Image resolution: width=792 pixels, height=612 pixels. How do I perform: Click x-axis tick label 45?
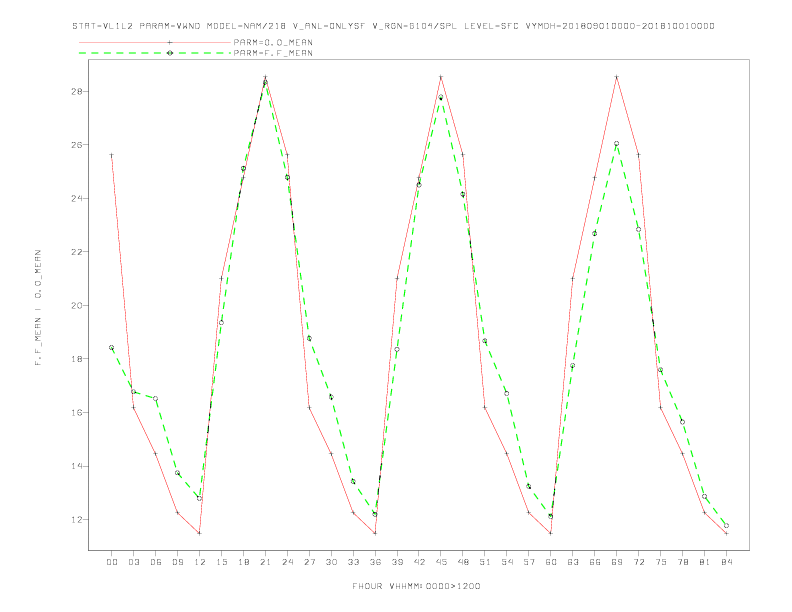tap(441, 562)
